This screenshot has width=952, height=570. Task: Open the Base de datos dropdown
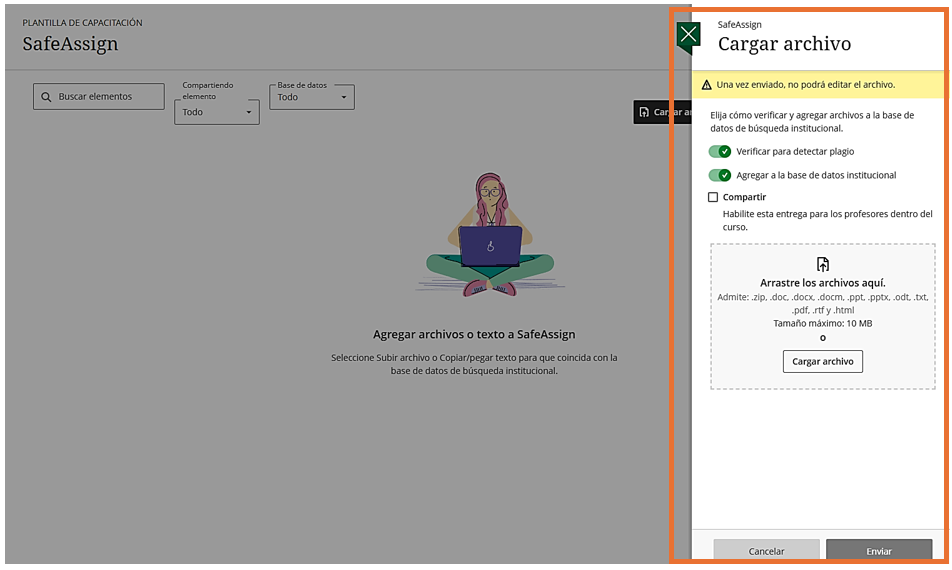coord(312,97)
